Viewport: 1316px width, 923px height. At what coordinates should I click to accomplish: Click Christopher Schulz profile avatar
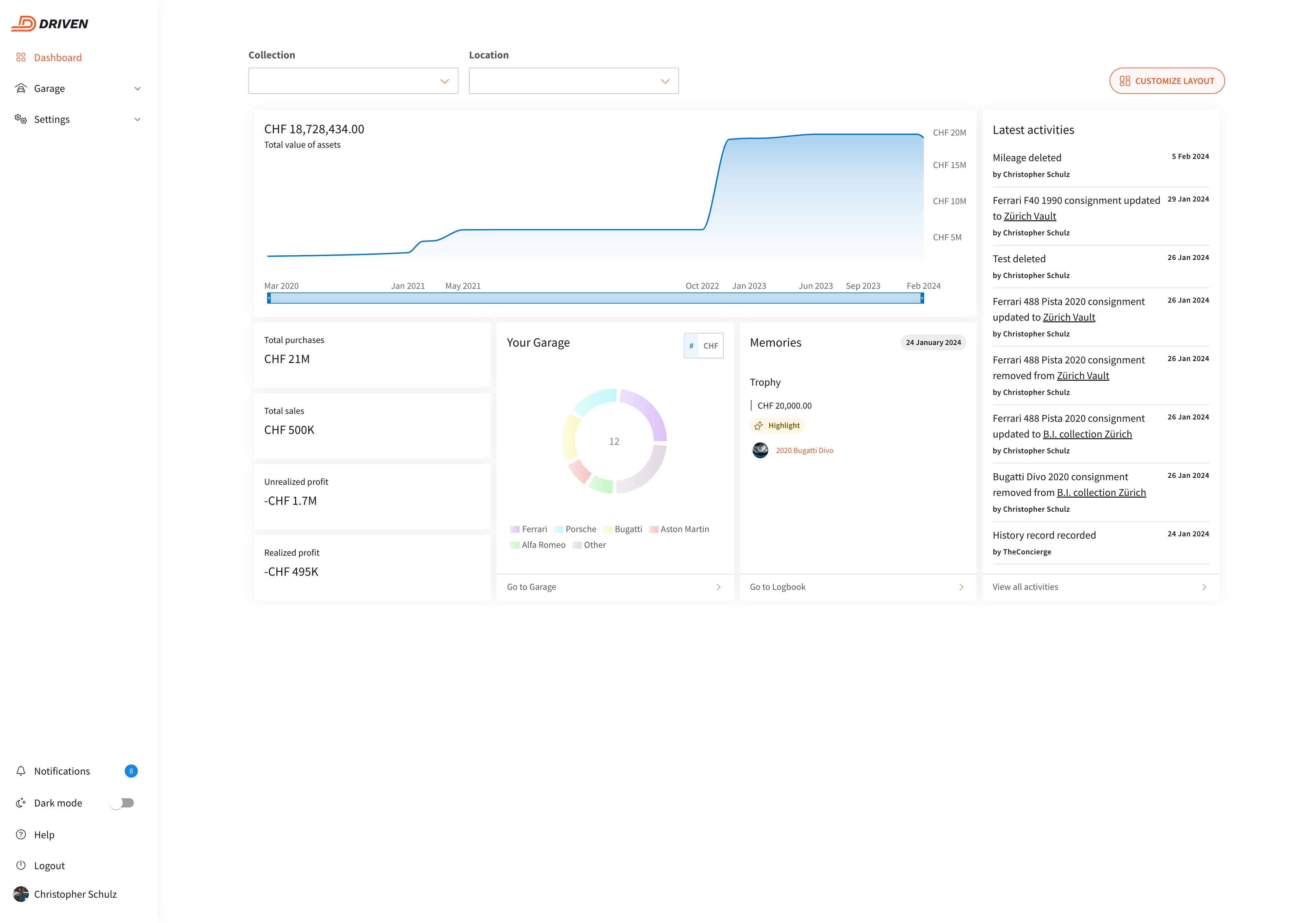click(x=21, y=894)
